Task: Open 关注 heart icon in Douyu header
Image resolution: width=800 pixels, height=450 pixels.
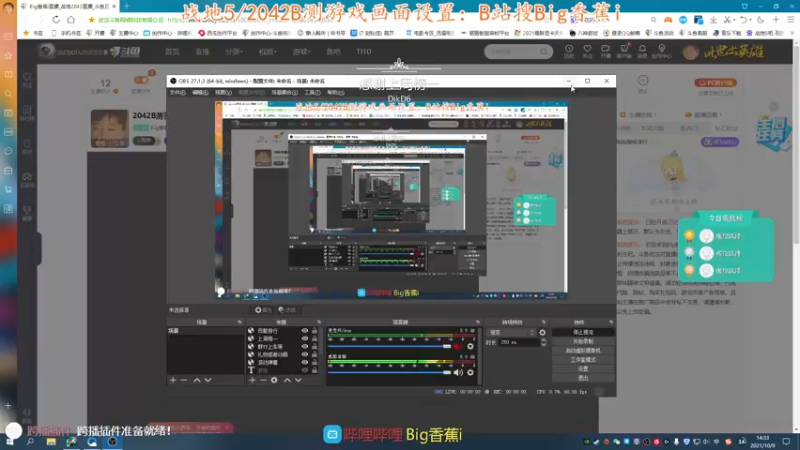Action: (x=587, y=51)
